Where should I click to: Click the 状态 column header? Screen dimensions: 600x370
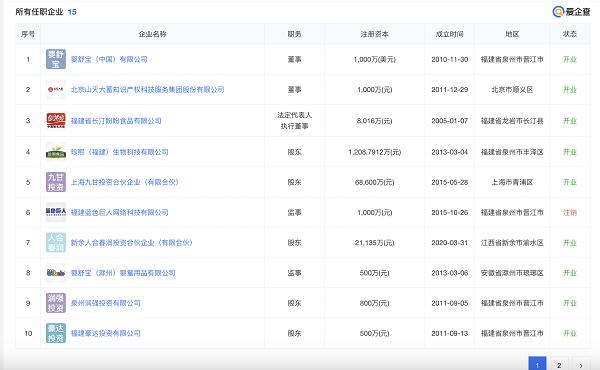point(569,34)
